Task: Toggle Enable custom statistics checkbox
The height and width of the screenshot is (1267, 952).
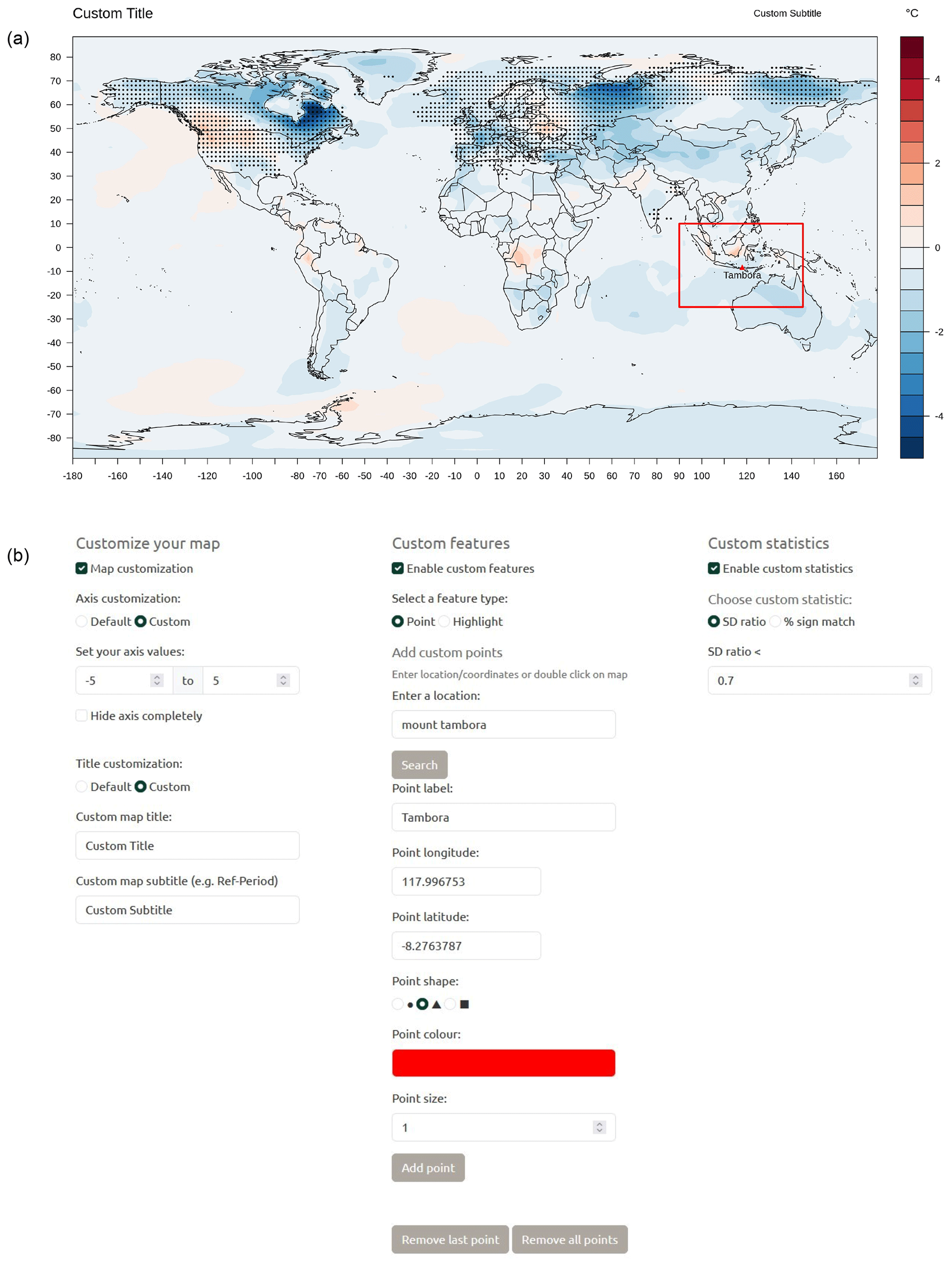Action: coord(714,568)
